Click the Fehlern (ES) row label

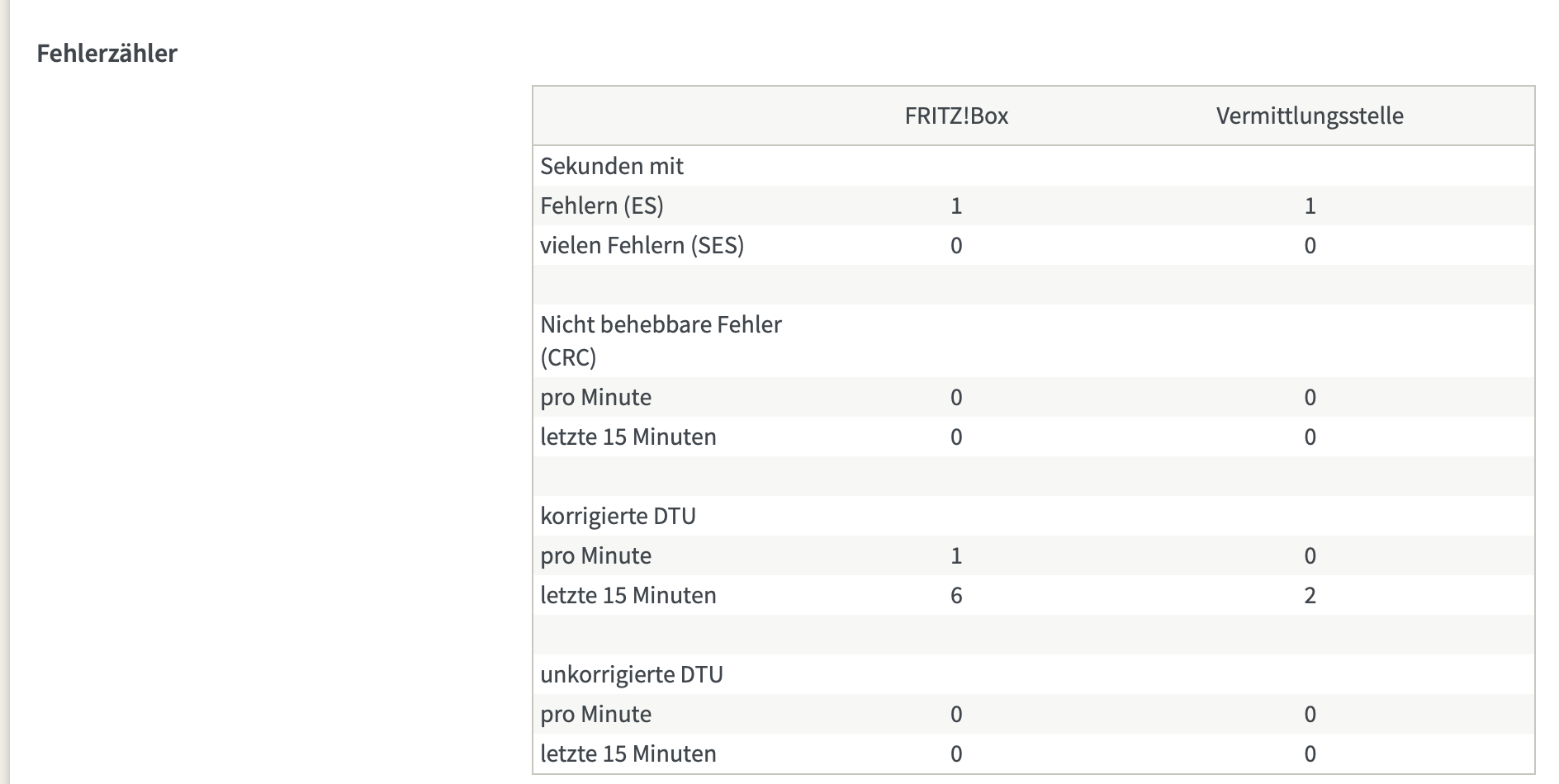(602, 205)
